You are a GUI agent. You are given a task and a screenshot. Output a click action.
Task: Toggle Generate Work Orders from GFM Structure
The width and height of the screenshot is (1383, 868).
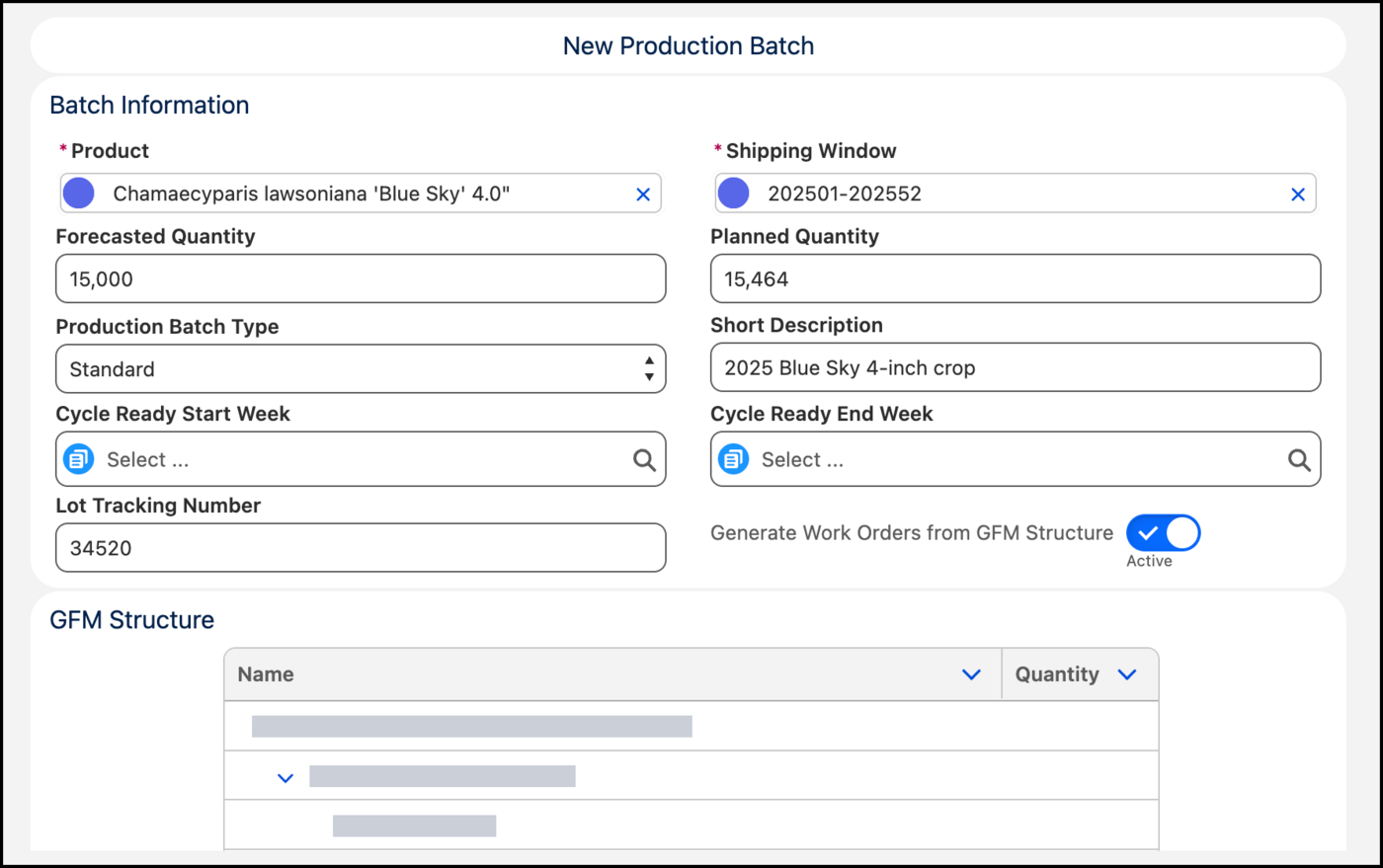tap(1164, 533)
